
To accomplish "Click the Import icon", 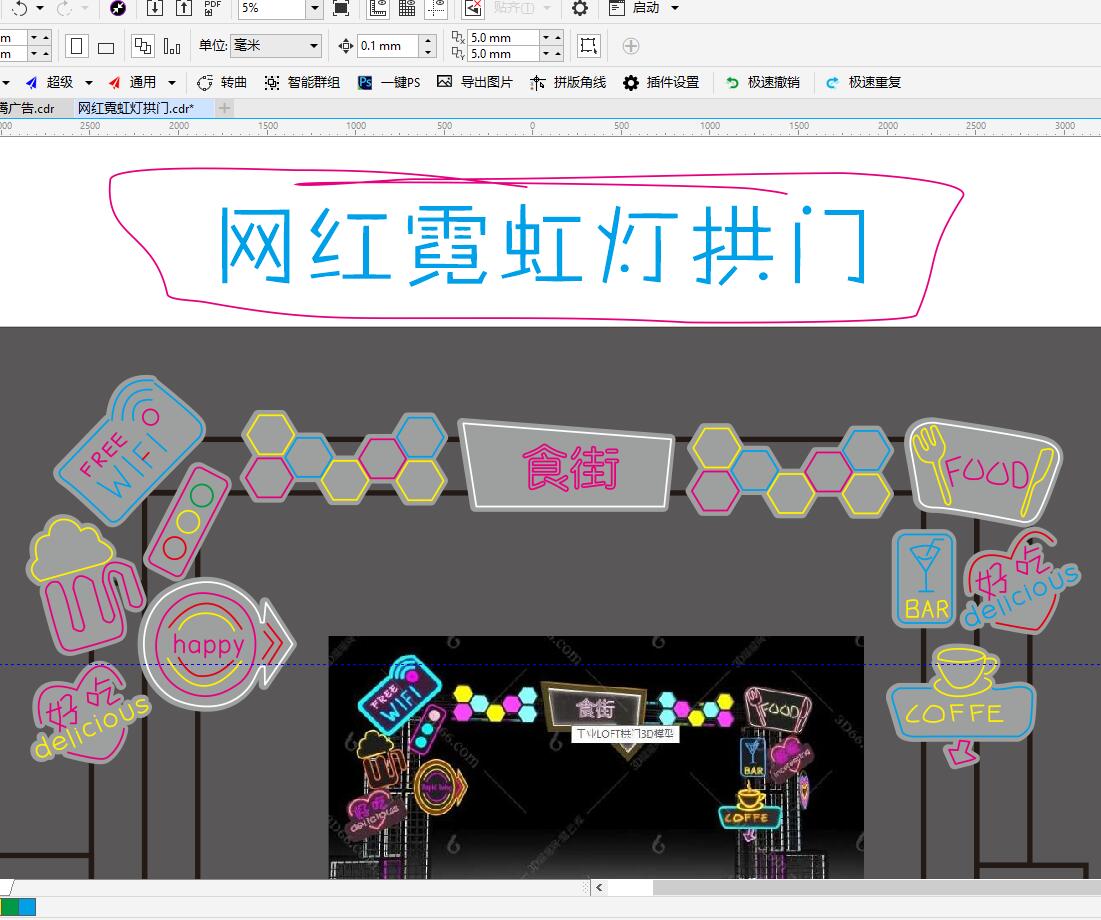I will 154,8.
